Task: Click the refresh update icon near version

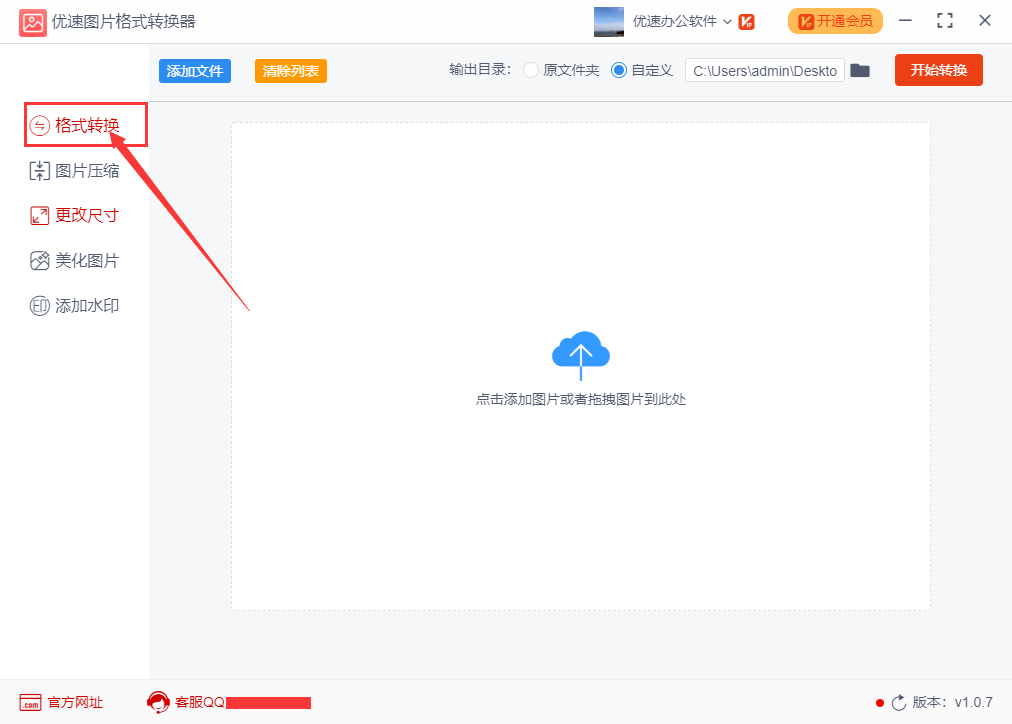Action: tap(899, 703)
